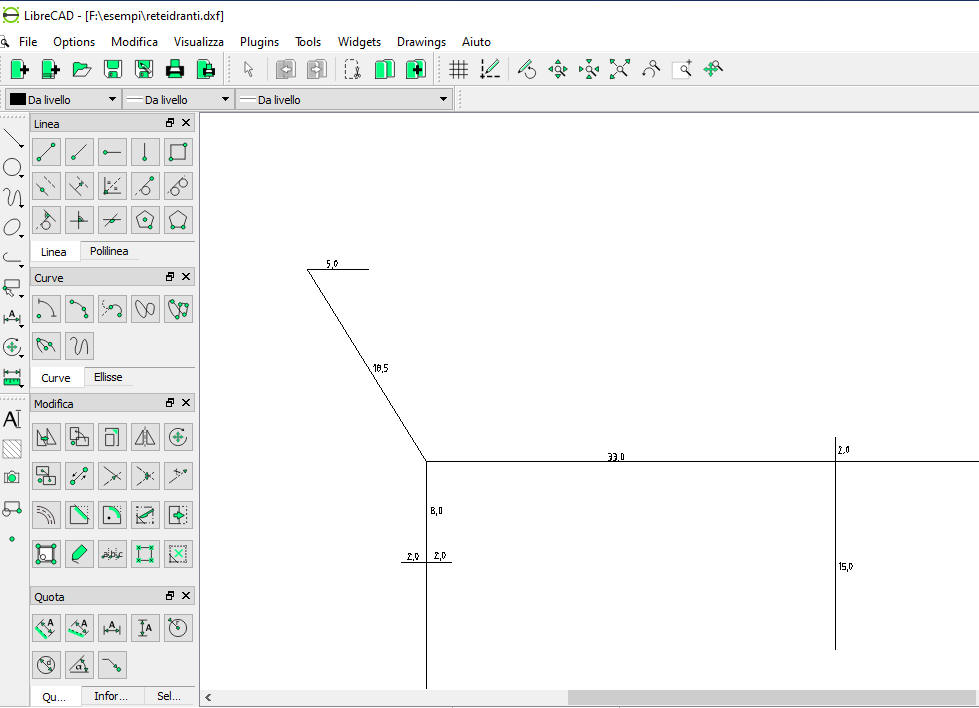Open print preview
Viewport: 979px width, 708px height.
pos(206,69)
